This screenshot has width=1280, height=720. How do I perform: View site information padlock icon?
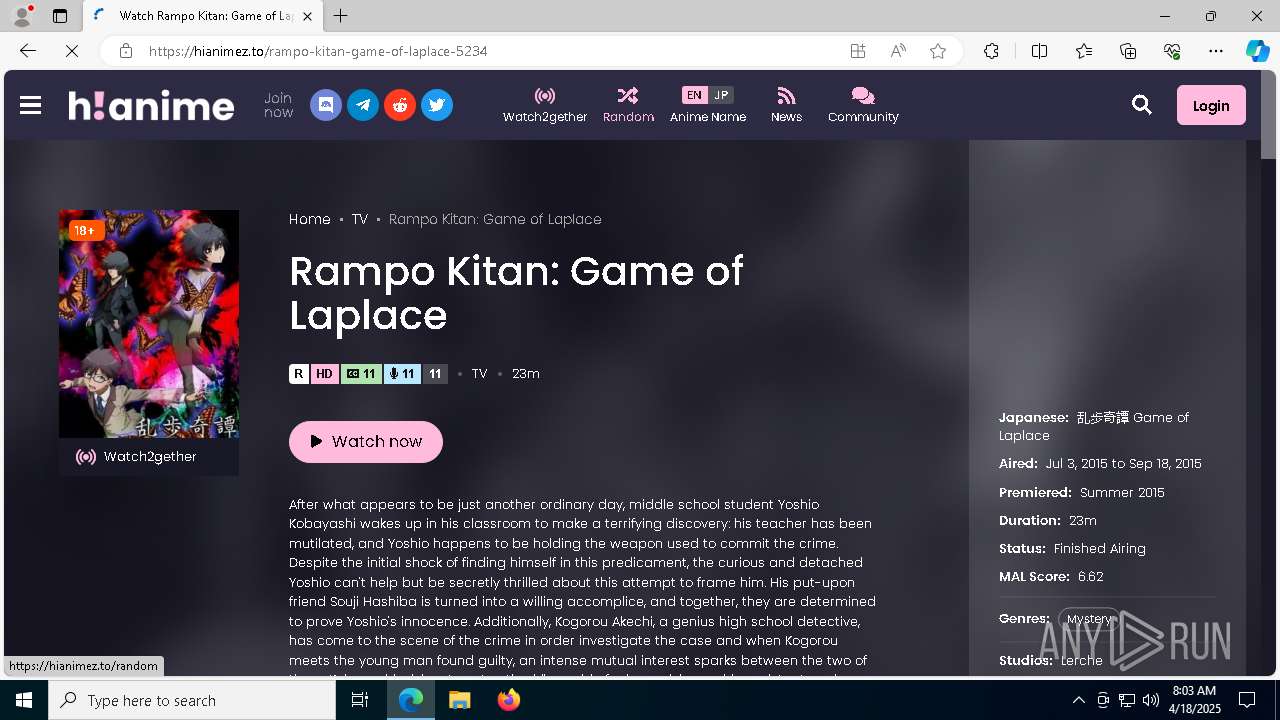tap(126, 51)
